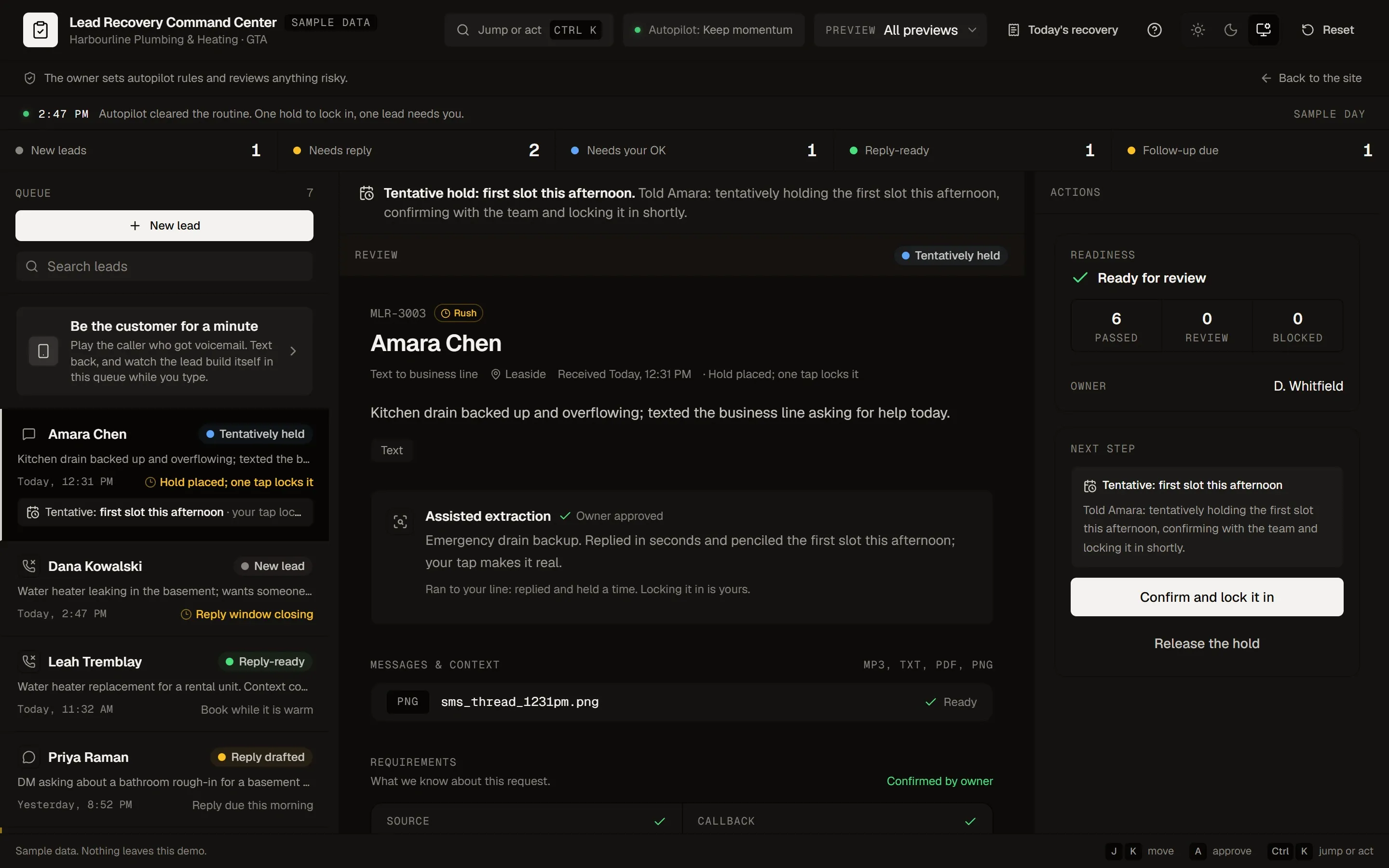The height and width of the screenshot is (868, 1389).
Task: Click Confirm and lock it in
Action: click(x=1207, y=597)
